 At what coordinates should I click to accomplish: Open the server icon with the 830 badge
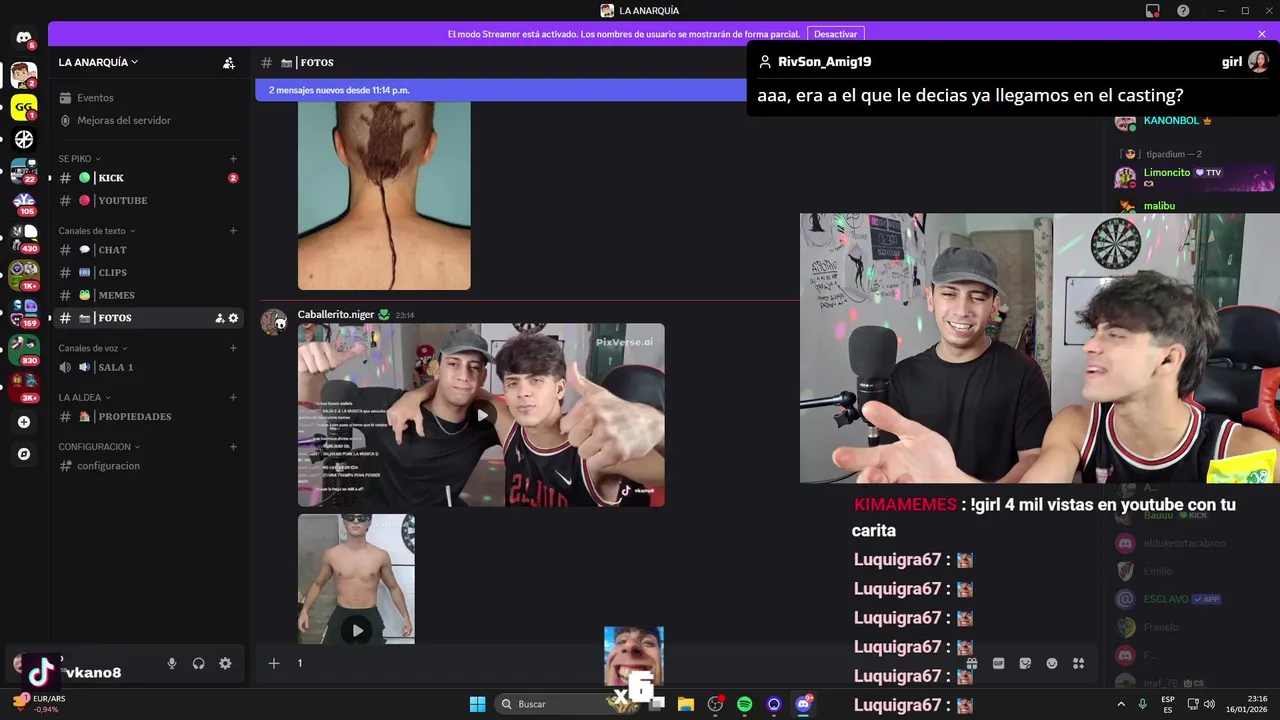coord(24,349)
